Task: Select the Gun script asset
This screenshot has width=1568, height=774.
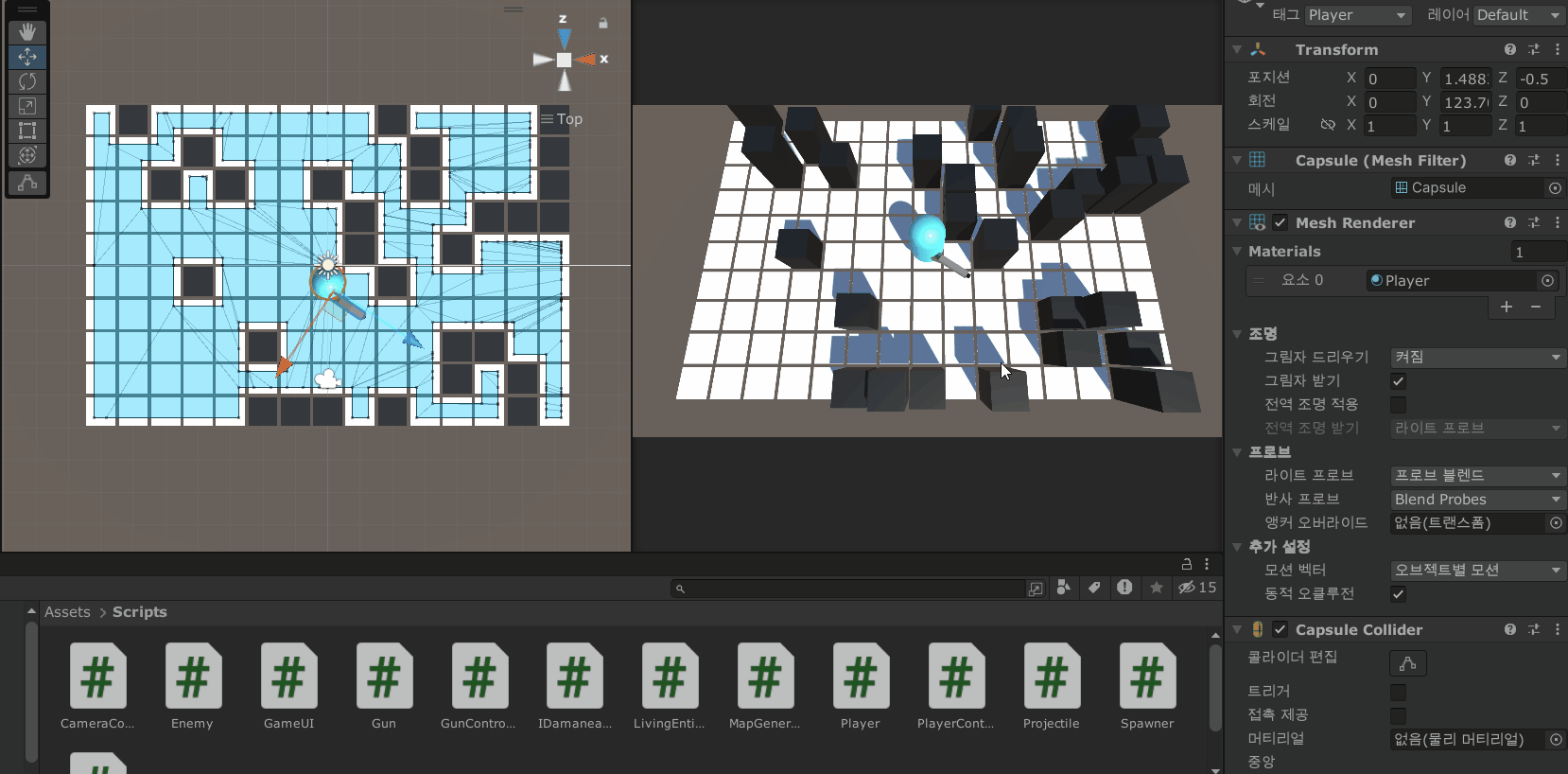Action: tap(384, 687)
